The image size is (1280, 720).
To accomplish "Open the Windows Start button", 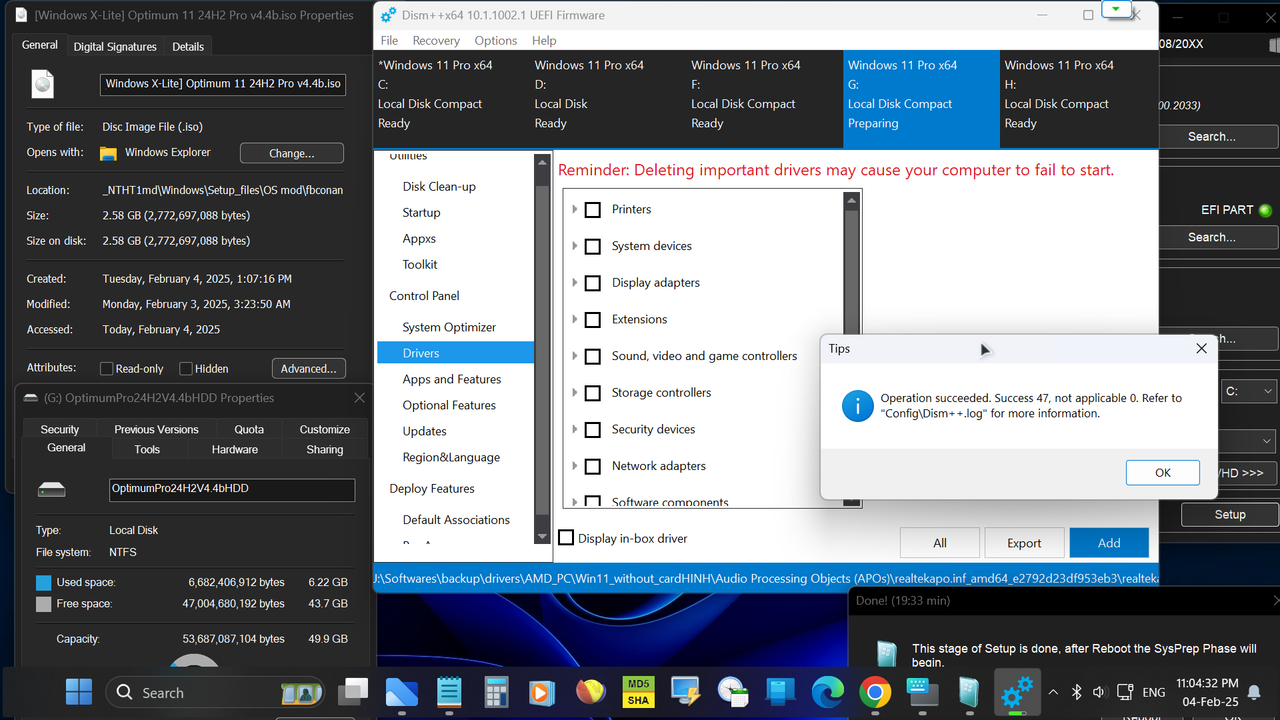I will point(78,692).
